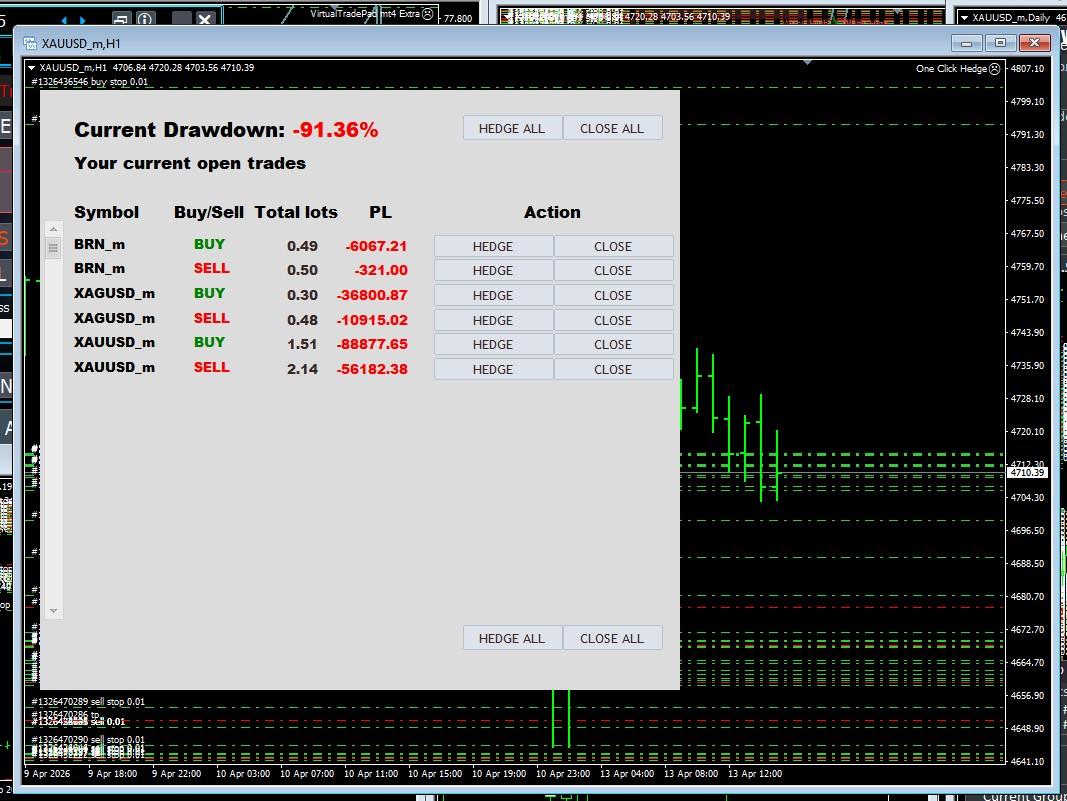
Task: Close the XAUUSD_m SELL 2.14 position
Action: click(x=613, y=369)
